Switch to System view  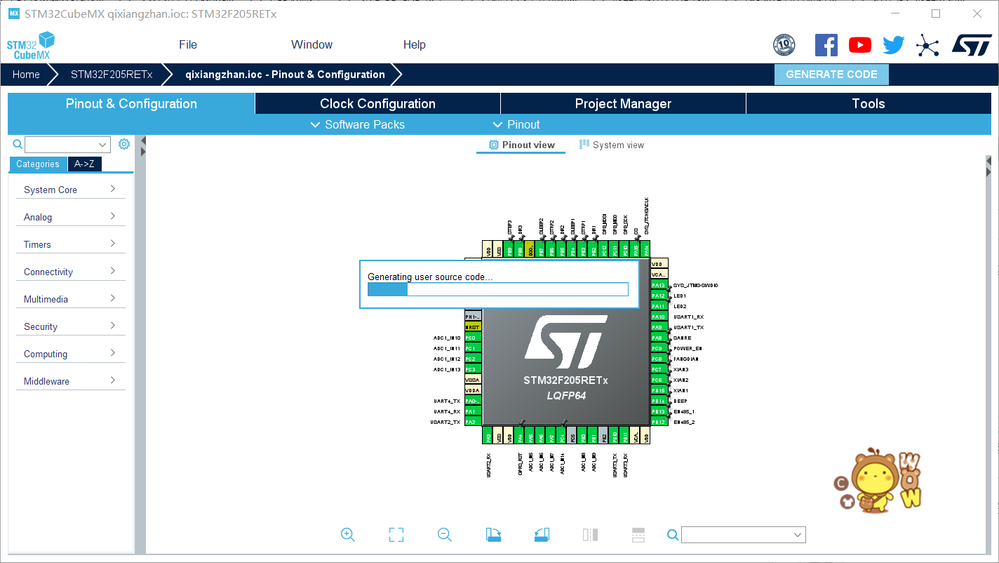coord(612,145)
